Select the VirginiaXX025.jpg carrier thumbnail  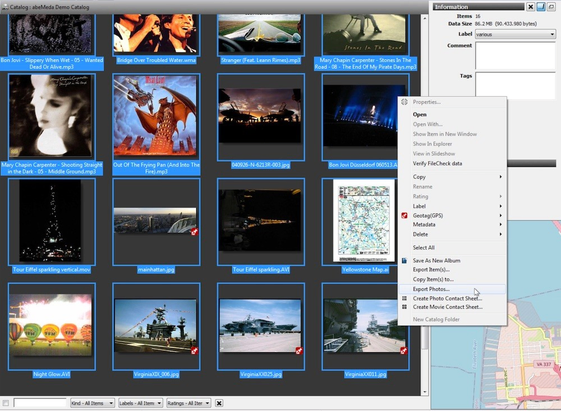click(260, 326)
